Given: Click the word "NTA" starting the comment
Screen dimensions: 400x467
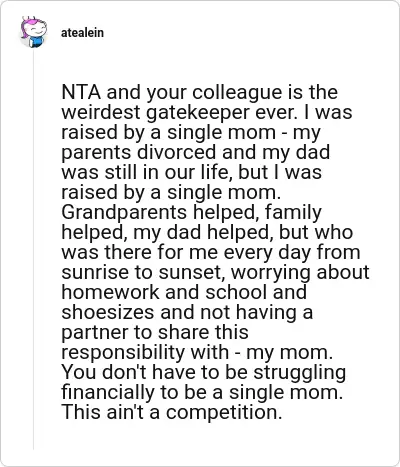Looking at the screenshot, I should [81, 92].
